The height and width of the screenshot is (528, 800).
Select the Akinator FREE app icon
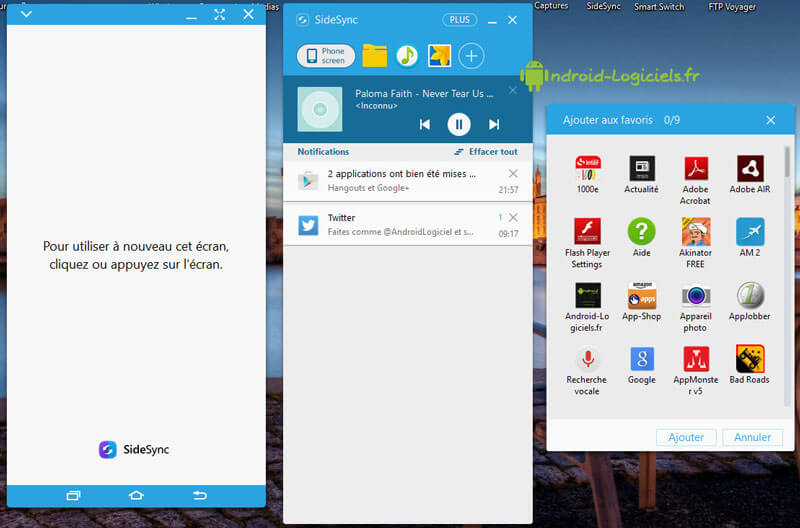695,232
